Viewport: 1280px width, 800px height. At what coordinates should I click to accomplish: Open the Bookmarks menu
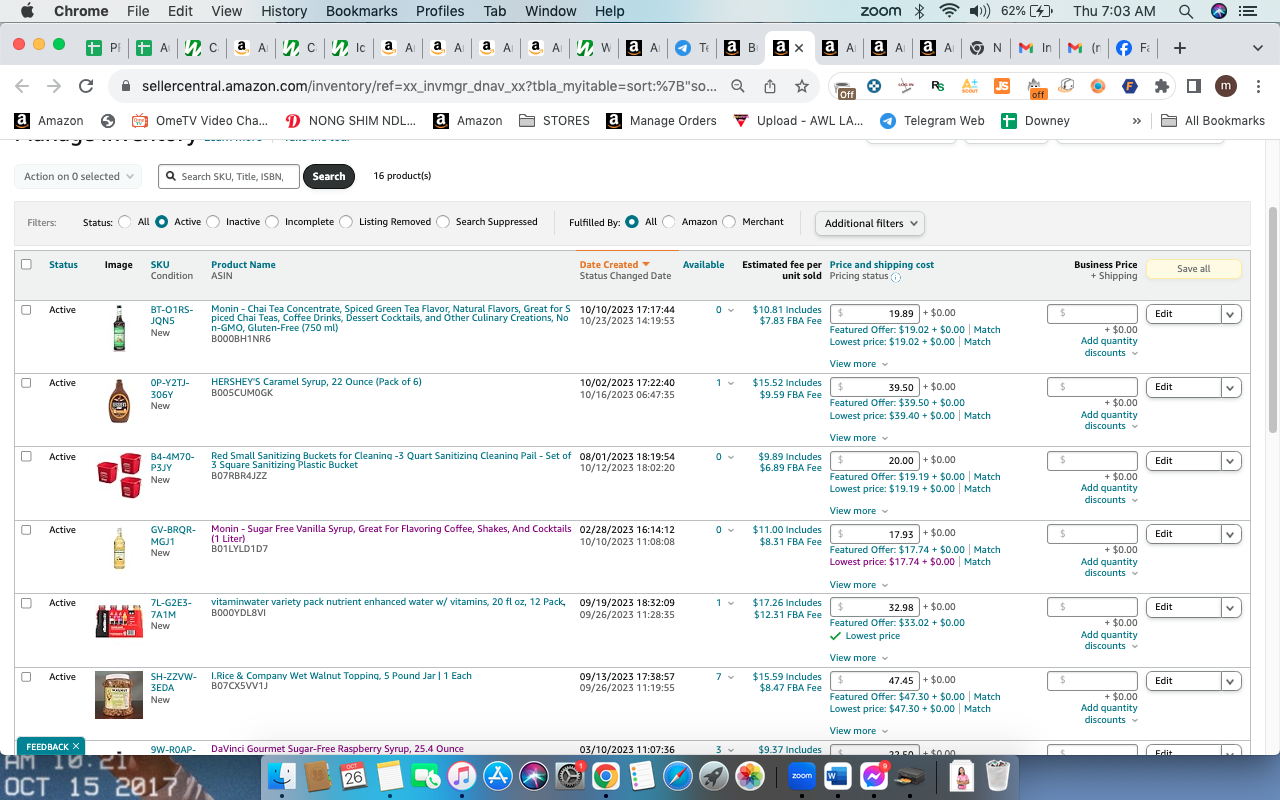coord(361,11)
